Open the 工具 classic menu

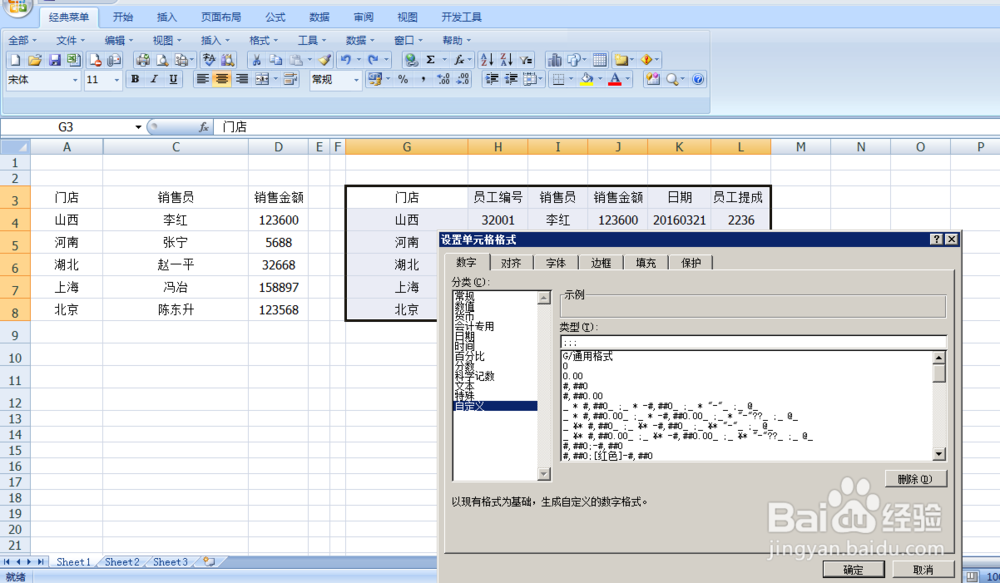pos(312,40)
